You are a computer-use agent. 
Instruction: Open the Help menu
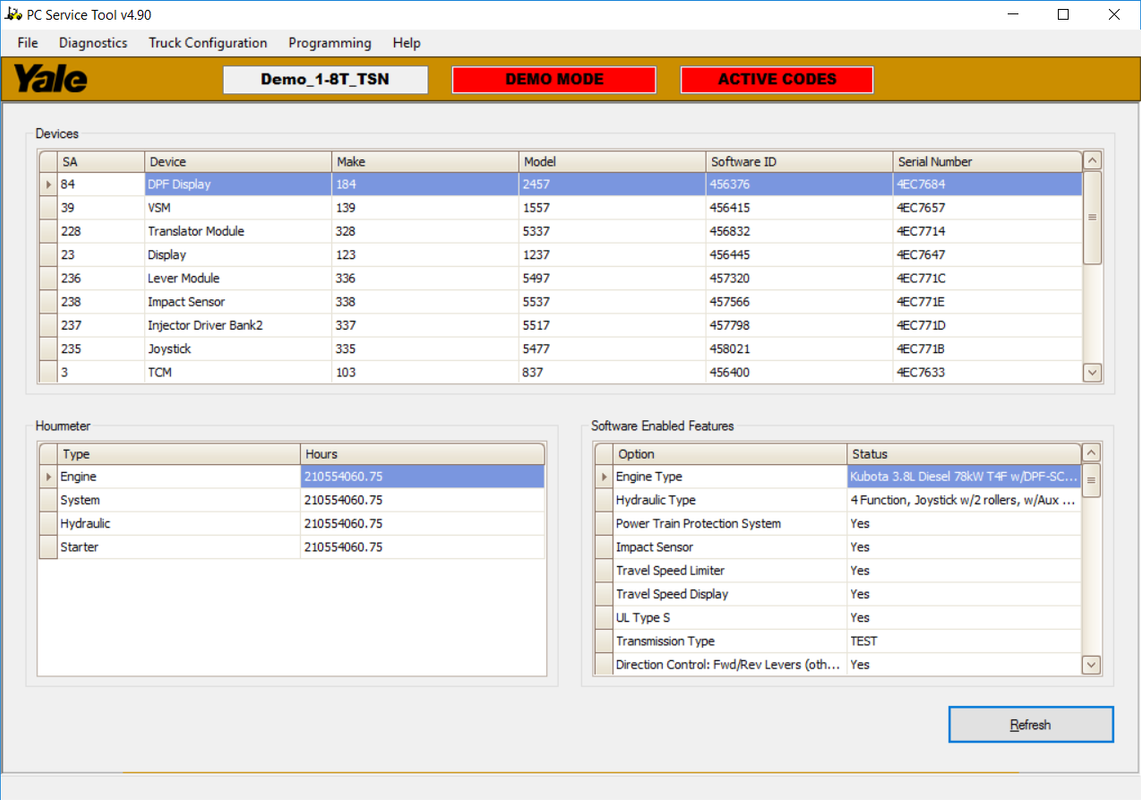(x=407, y=43)
